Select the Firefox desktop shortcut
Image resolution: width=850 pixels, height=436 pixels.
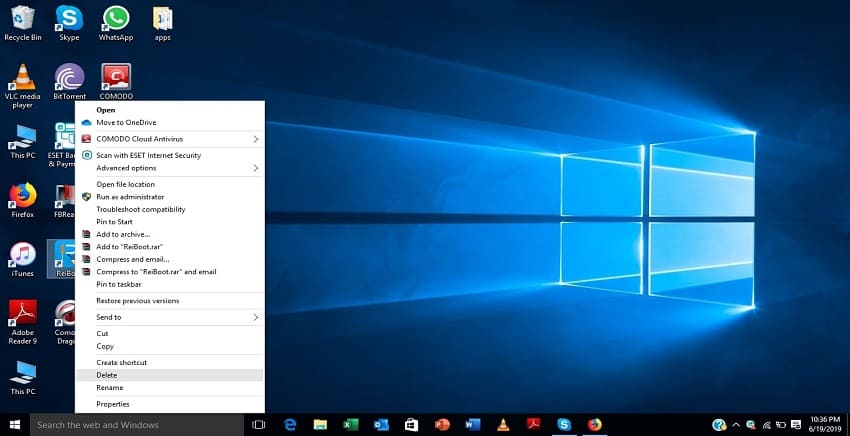(23, 201)
